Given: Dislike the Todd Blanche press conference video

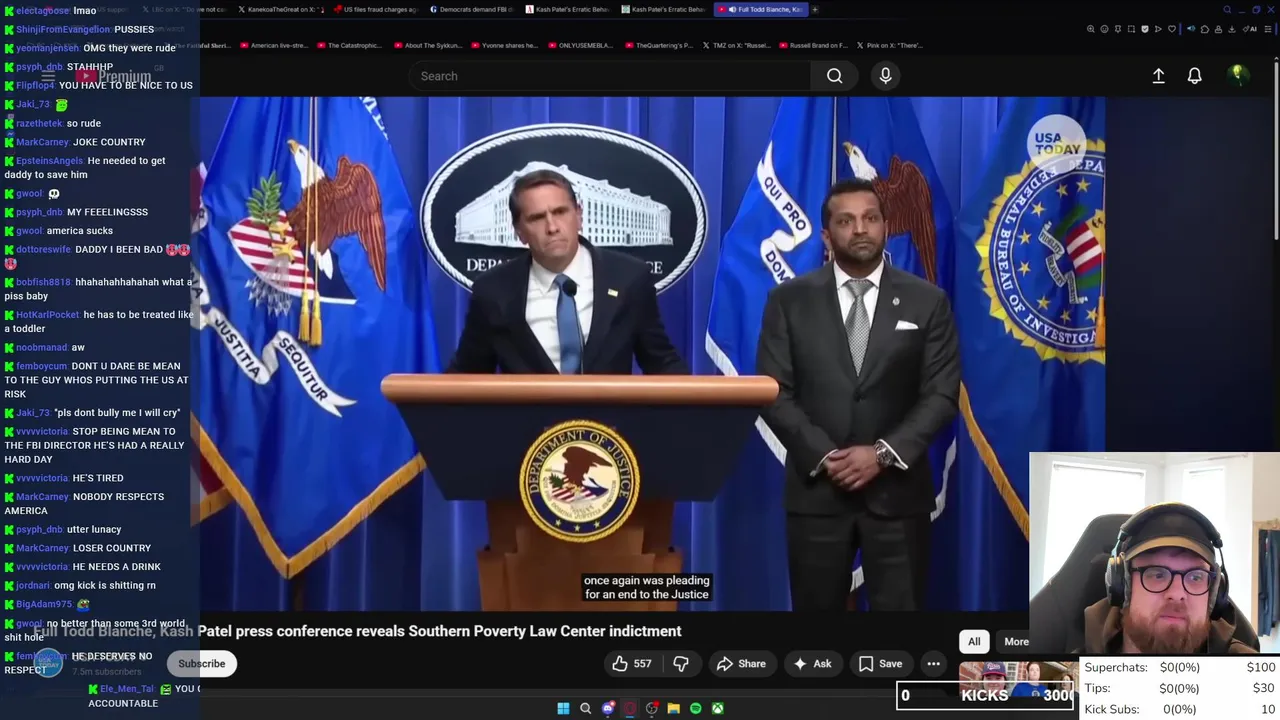Looking at the screenshot, I should click(681, 664).
